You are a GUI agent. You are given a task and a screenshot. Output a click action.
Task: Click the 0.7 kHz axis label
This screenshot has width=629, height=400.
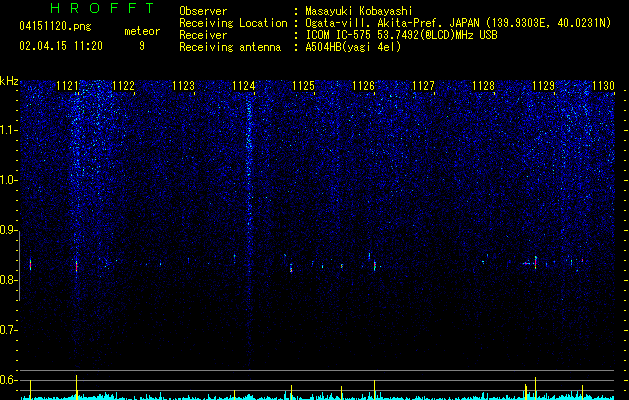(8, 330)
